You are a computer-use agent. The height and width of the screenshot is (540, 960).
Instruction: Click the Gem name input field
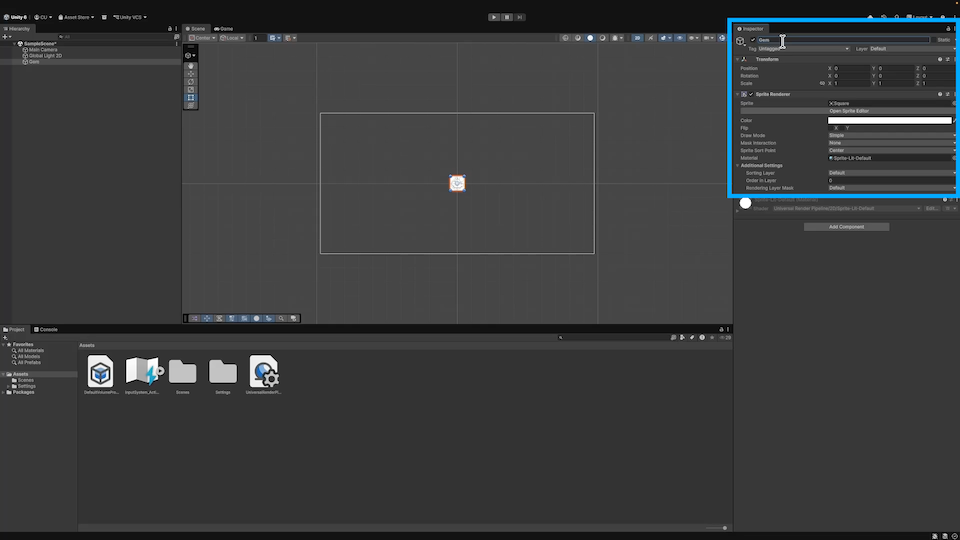tap(844, 40)
